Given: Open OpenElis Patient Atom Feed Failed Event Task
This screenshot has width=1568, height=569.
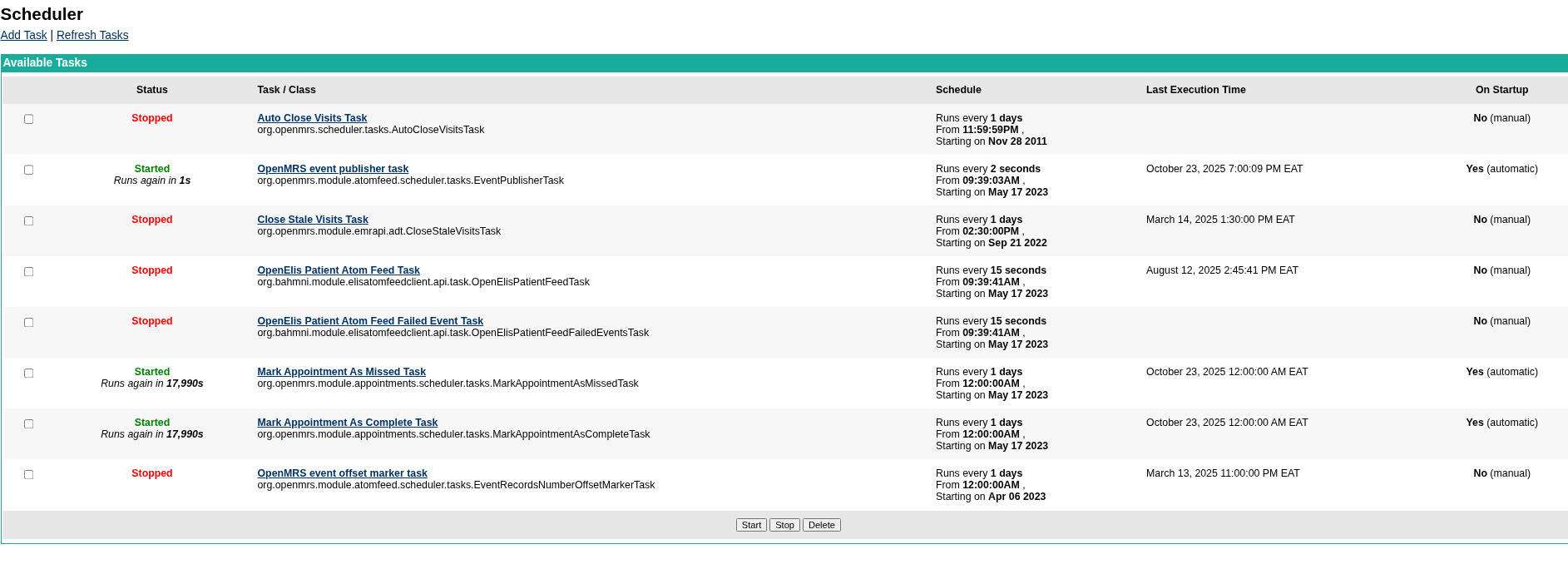Looking at the screenshot, I should [x=370, y=321].
